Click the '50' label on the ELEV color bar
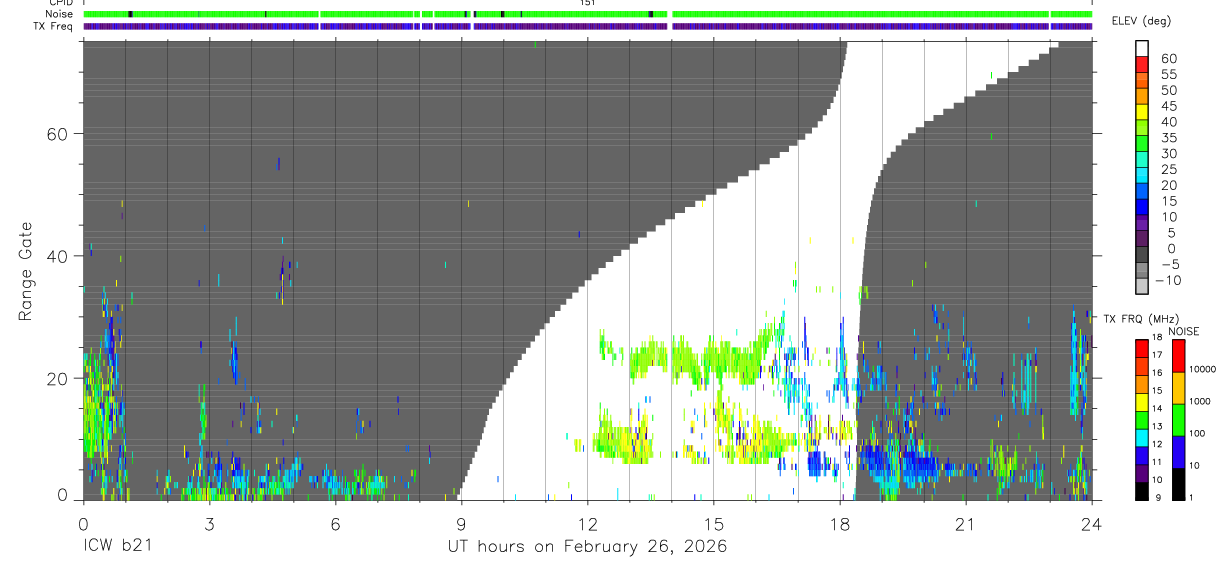The width and height of the screenshot is (1228, 567). coord(1168,90)
